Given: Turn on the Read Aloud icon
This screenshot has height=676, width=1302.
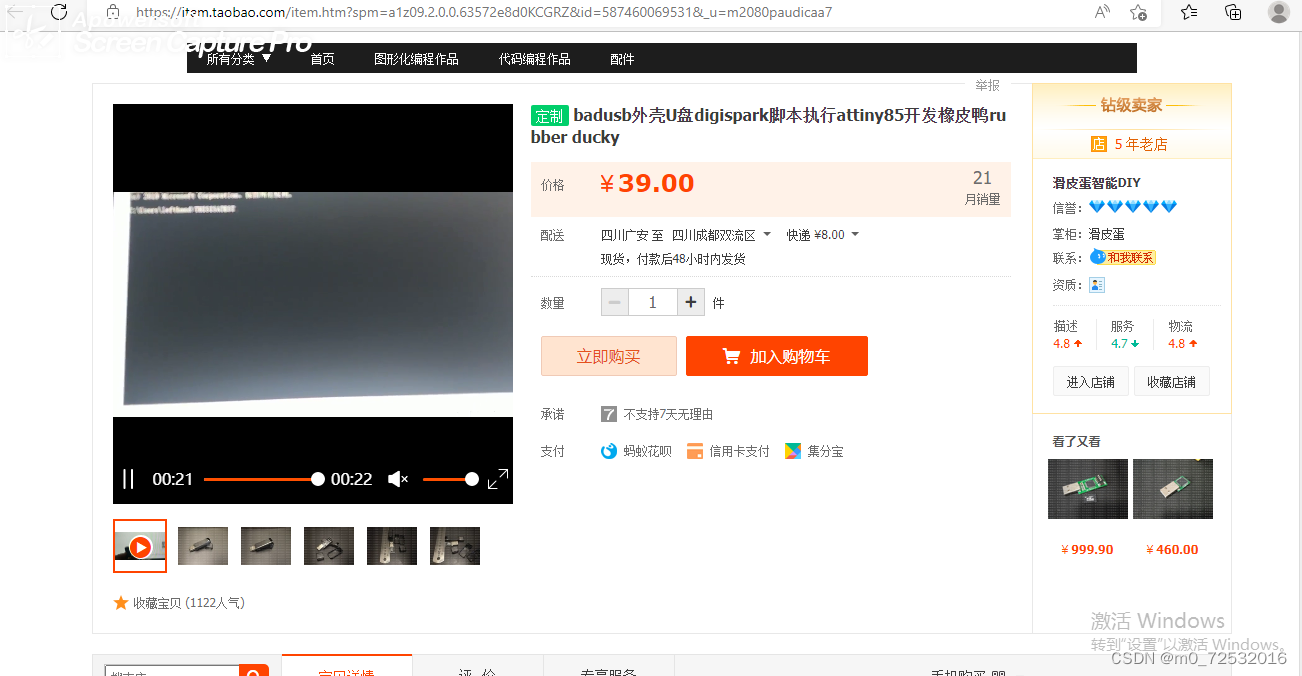Looking at the screenshot, I should pos(1102,12).
